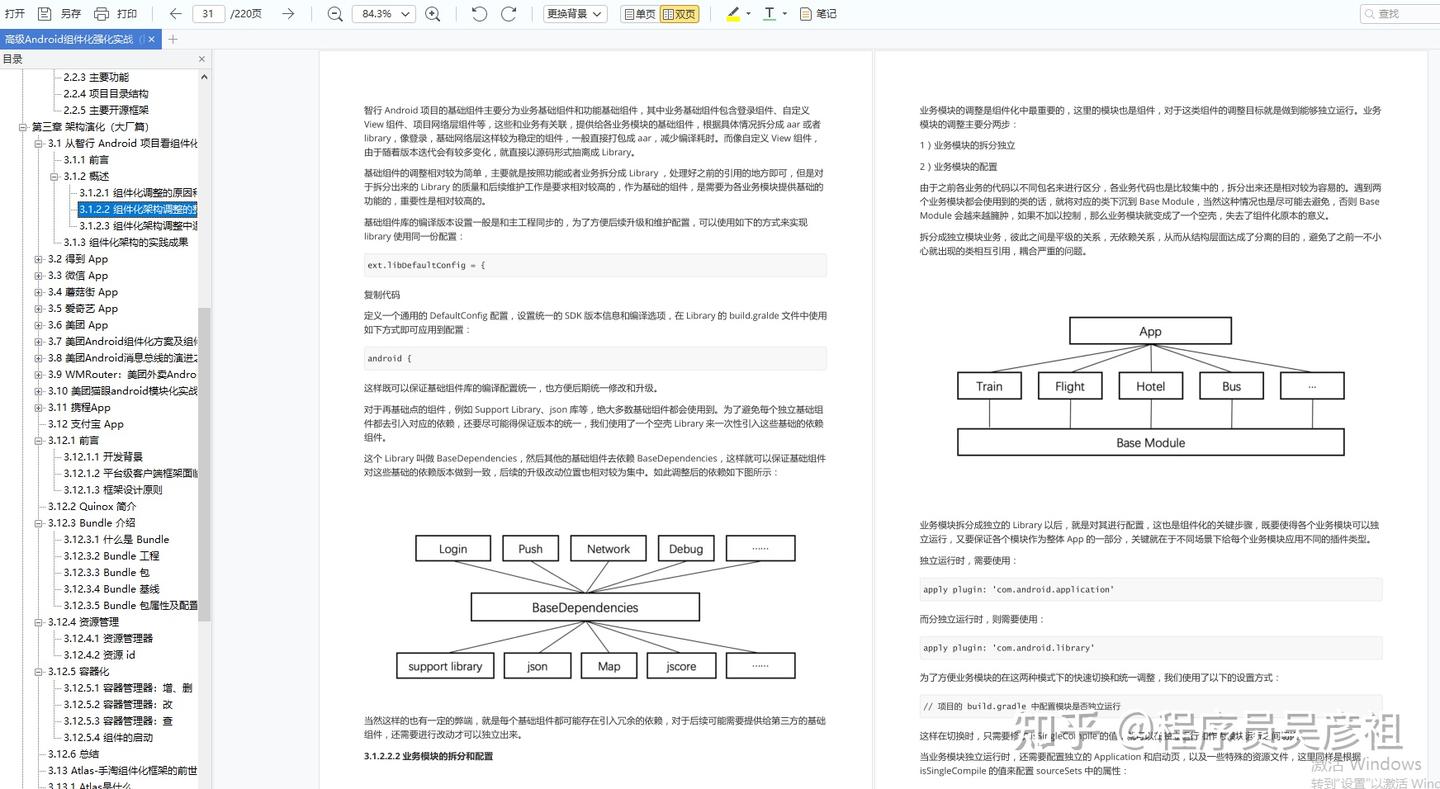Open the highlighter color dropdown arrow

pos(746,14)
